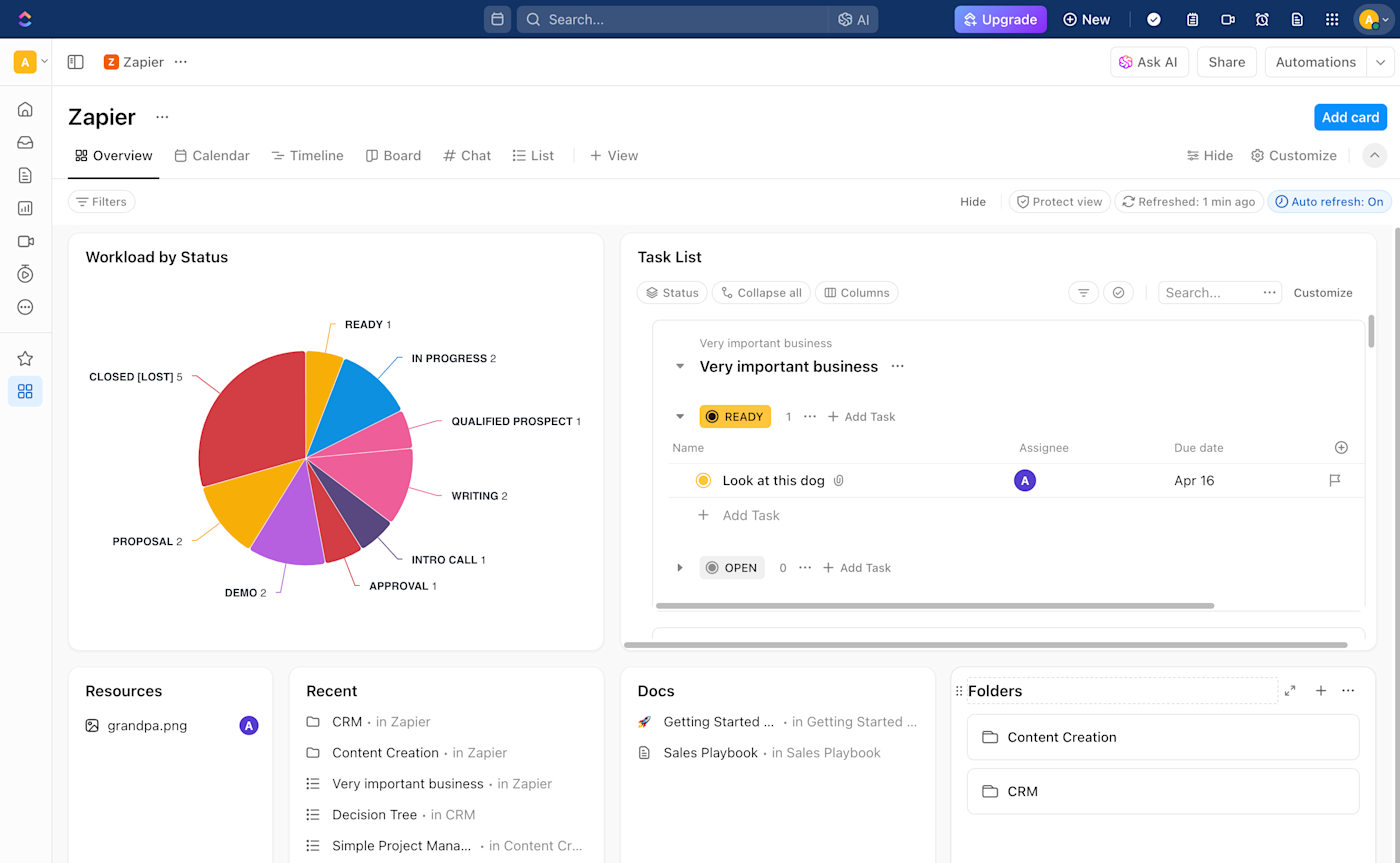Set priority flag for Look at this dog

1334,481
